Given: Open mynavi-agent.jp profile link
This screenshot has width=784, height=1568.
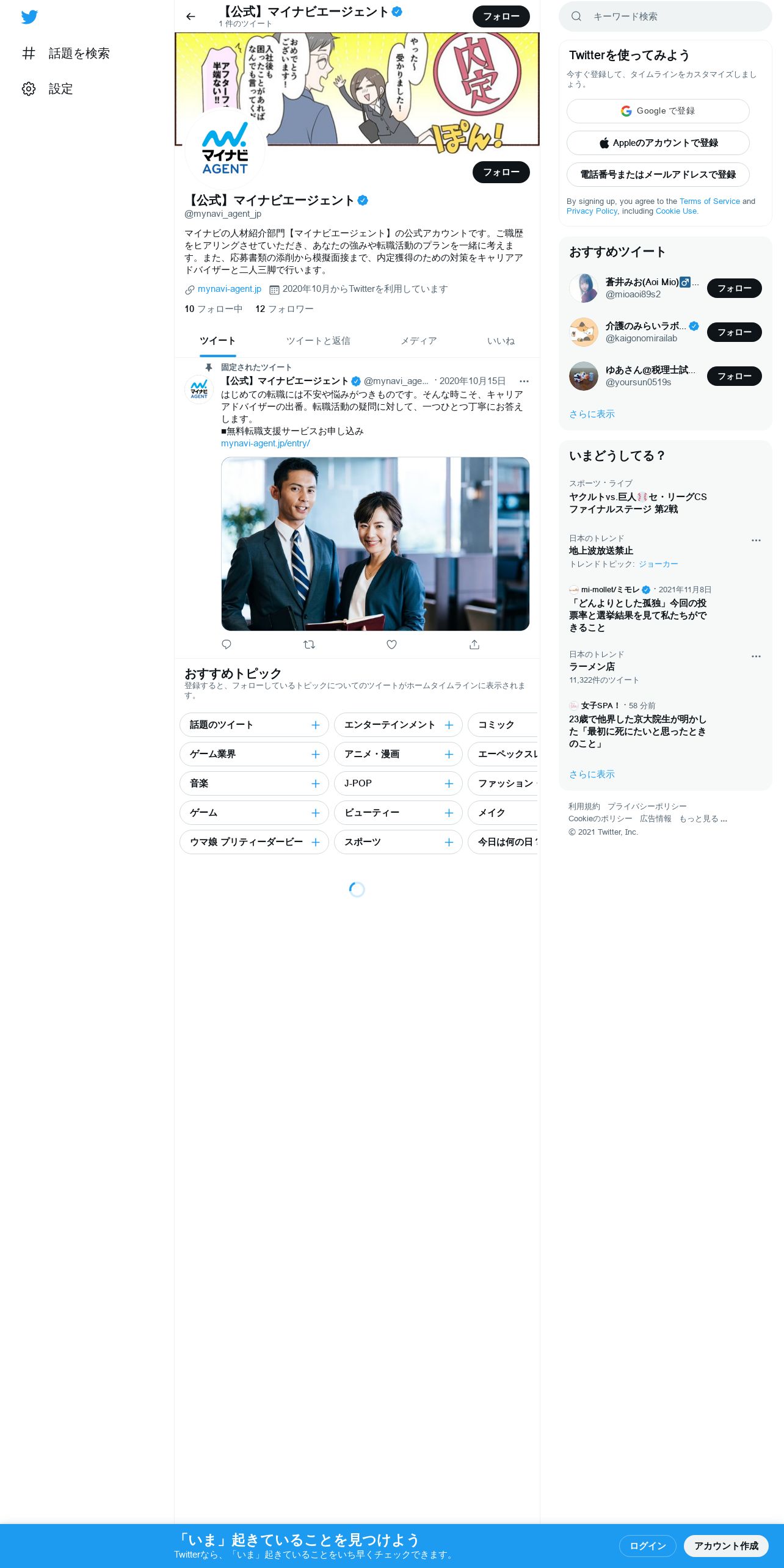Looking at the screenshot, I should 230,289.
